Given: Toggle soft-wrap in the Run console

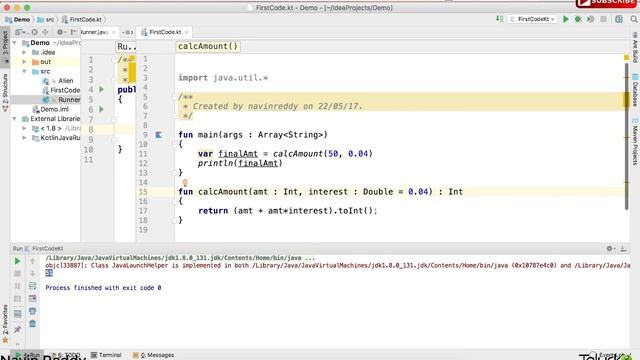Looking at the screenshot, I should (x=33, y=286).
